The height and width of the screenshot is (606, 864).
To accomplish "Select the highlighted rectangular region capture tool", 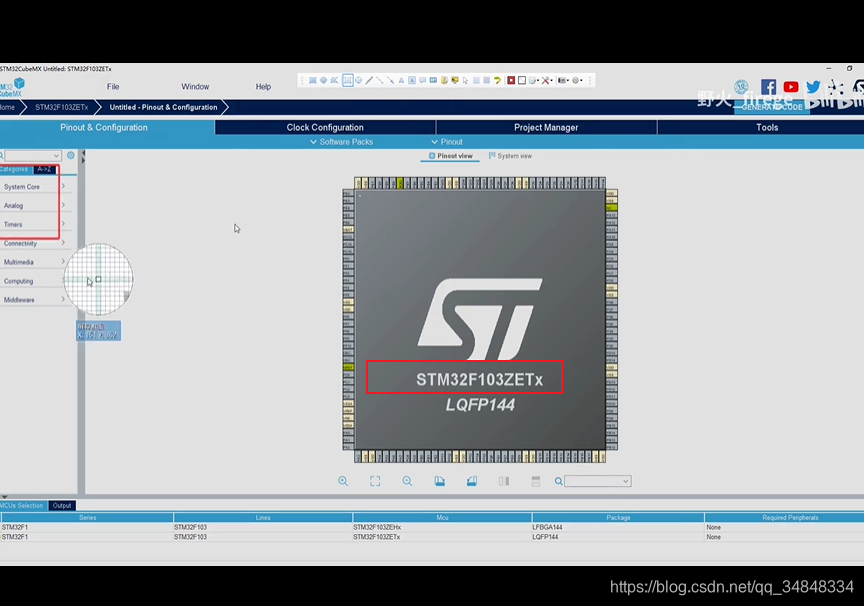I will (348, 80).
